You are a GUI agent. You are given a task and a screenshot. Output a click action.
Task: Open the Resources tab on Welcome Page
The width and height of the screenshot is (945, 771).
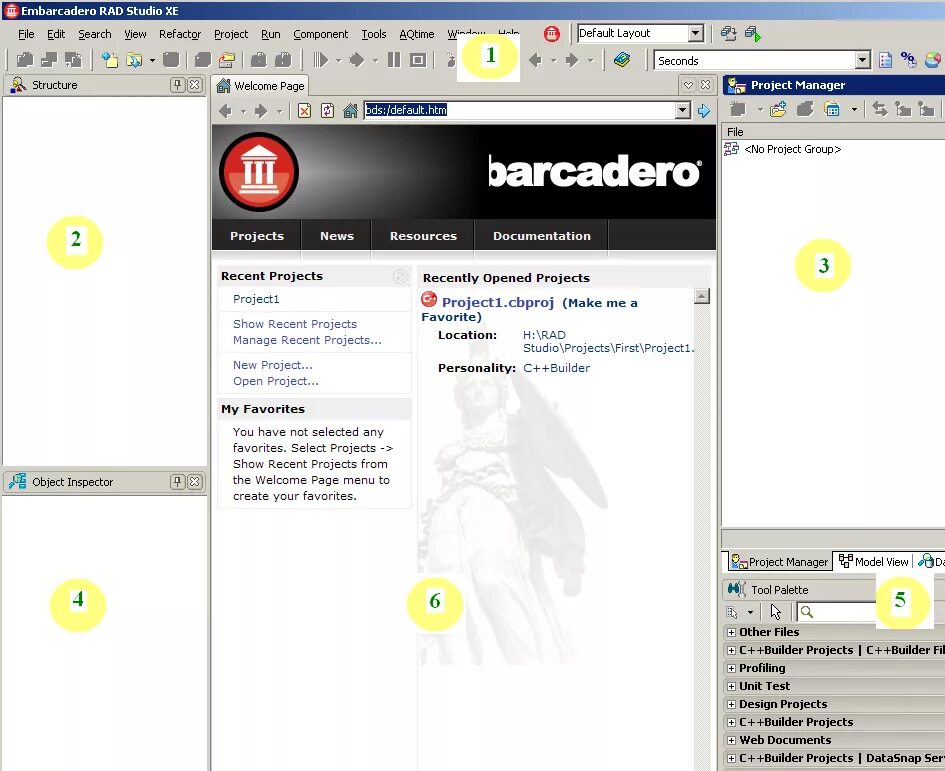[x=423, y=236]
